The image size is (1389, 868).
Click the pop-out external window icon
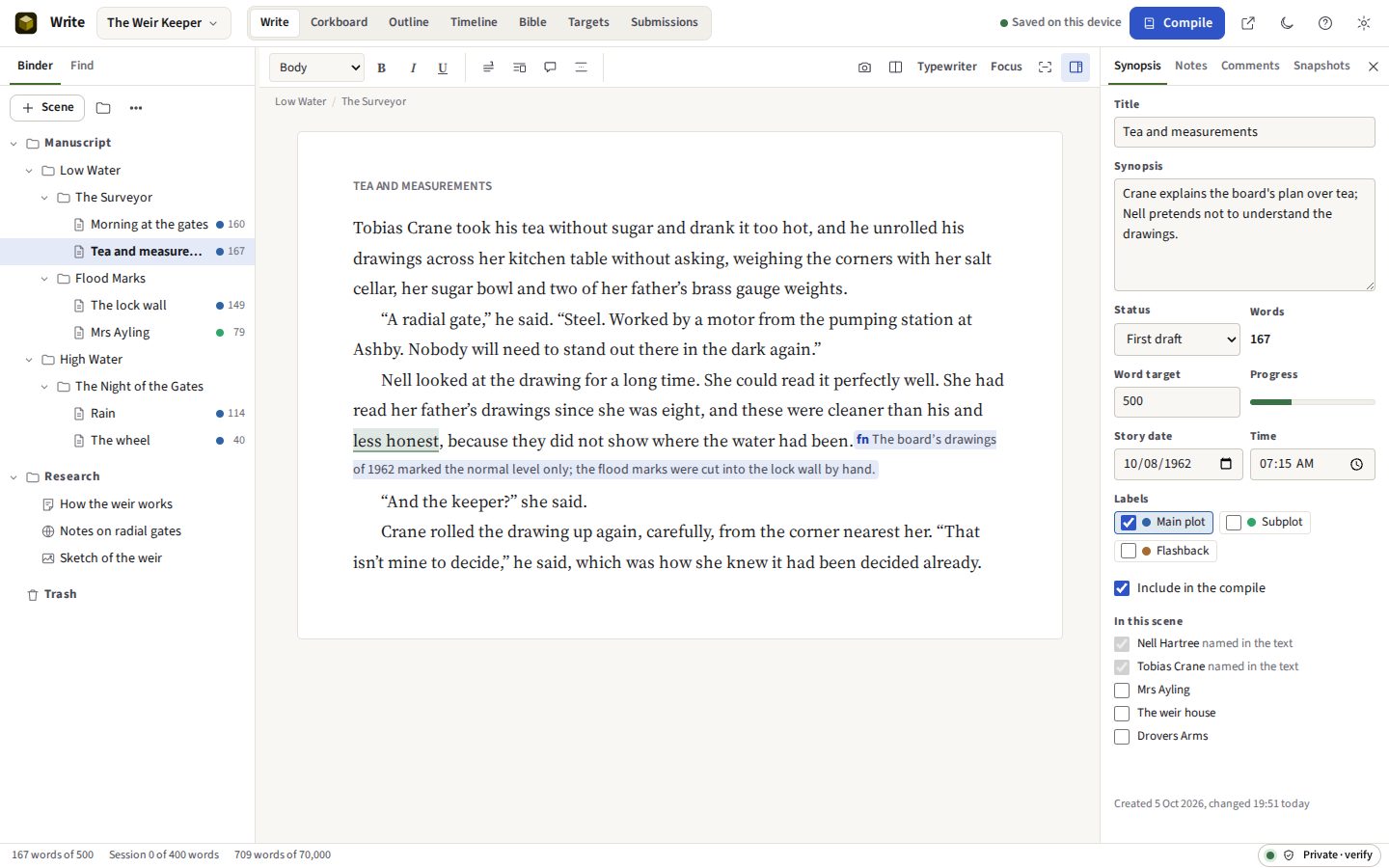click(x=1248, y=23)
